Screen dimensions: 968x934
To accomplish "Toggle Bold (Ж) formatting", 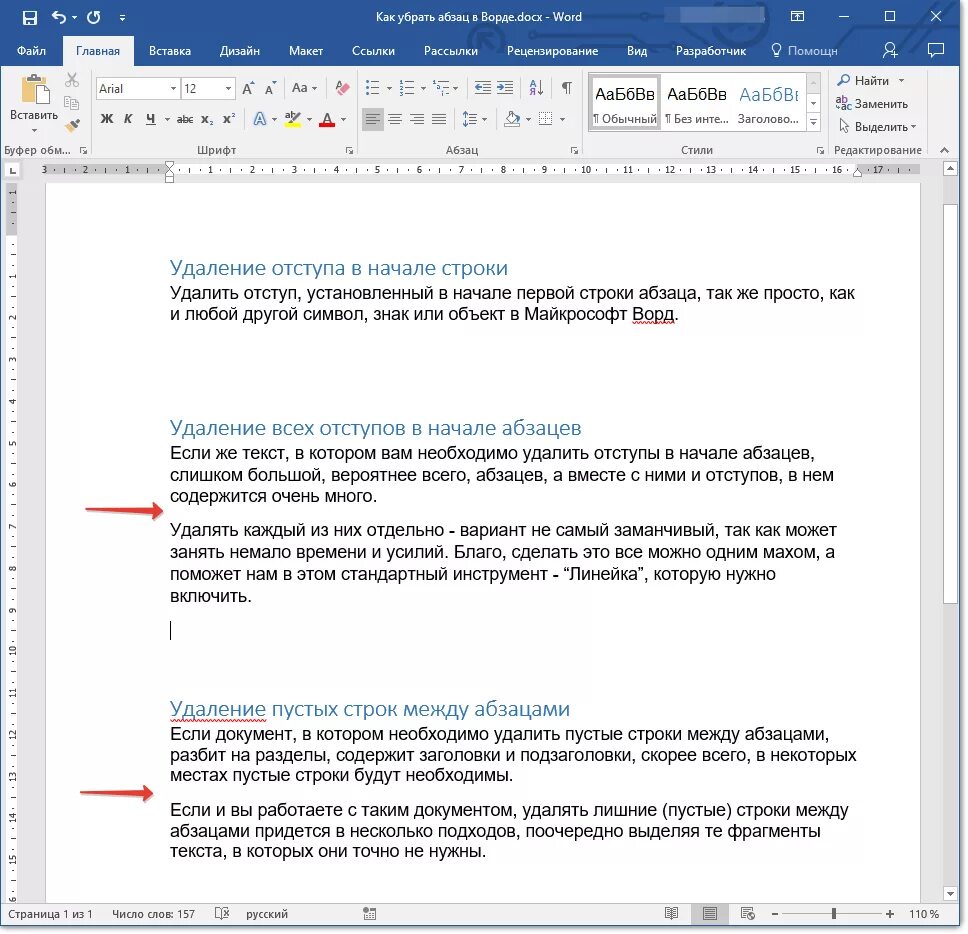I will tap(107, 119).
